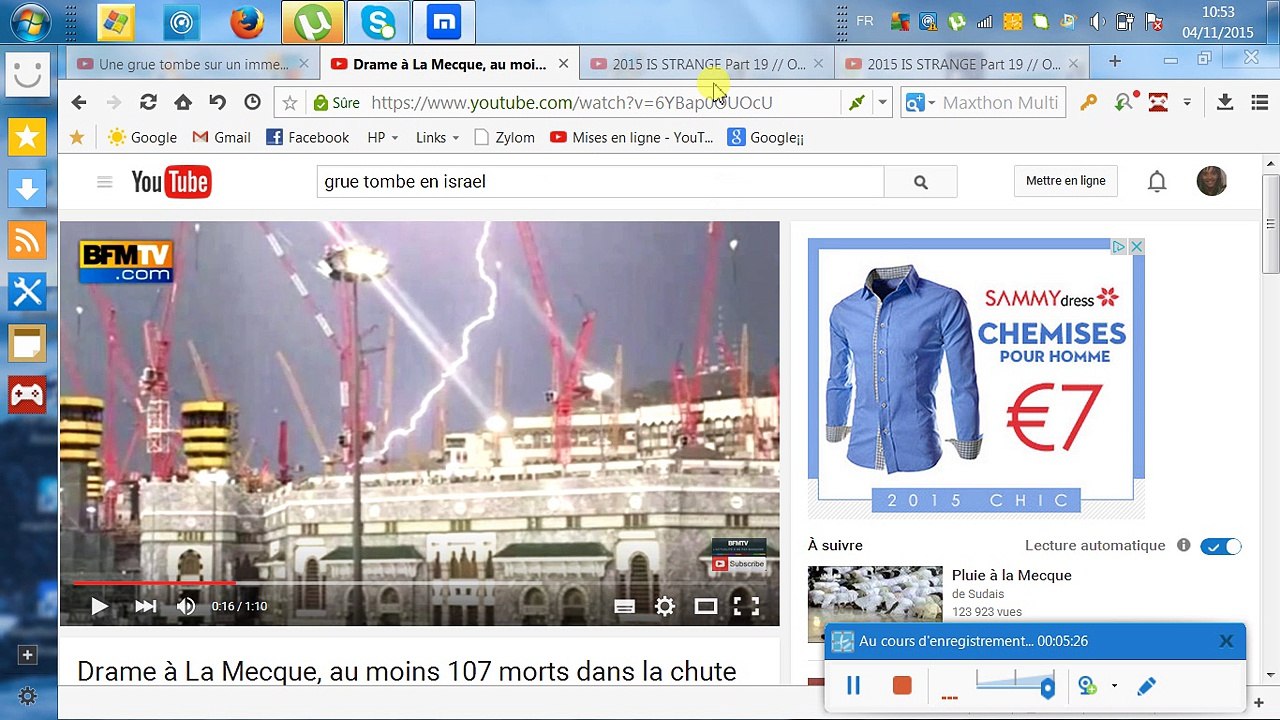Screen dimensions: 1280x720
Task: Open the YouTube hamburger guide menu
Action: (x=104, y=181)
